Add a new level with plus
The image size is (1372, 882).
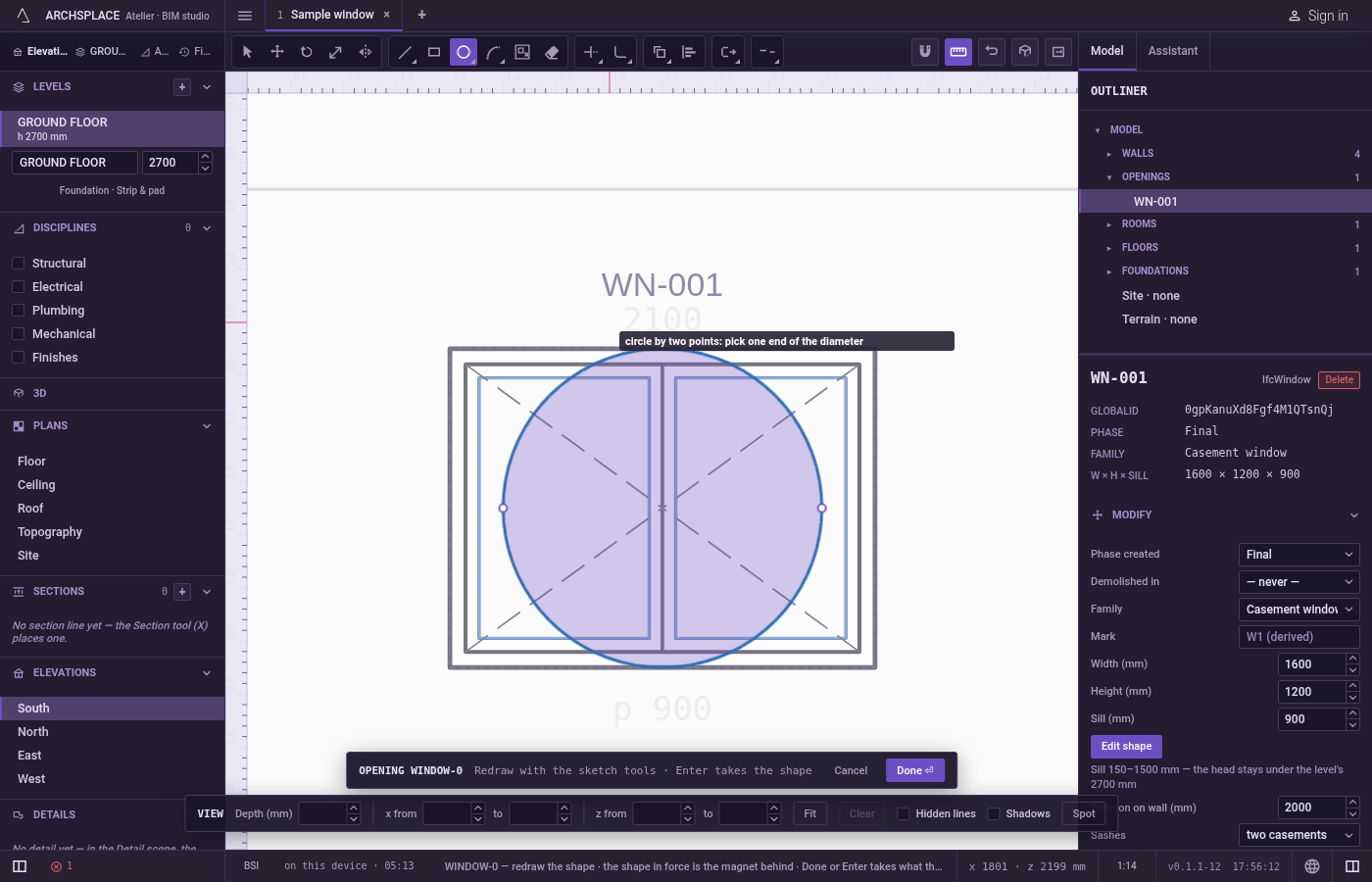tap(182, 87)
